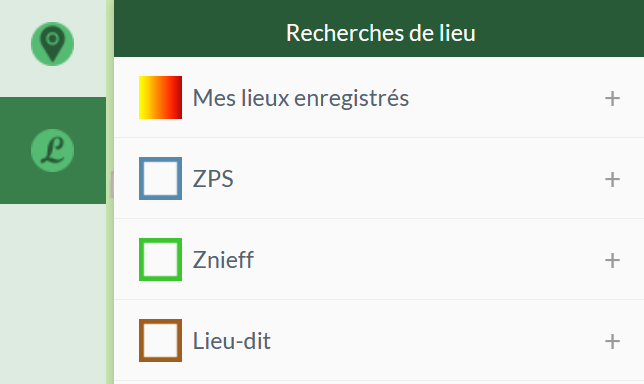Click the blue ZPS square icon
The width and height of the screenshot is (644, 384).
coord(160,178)
